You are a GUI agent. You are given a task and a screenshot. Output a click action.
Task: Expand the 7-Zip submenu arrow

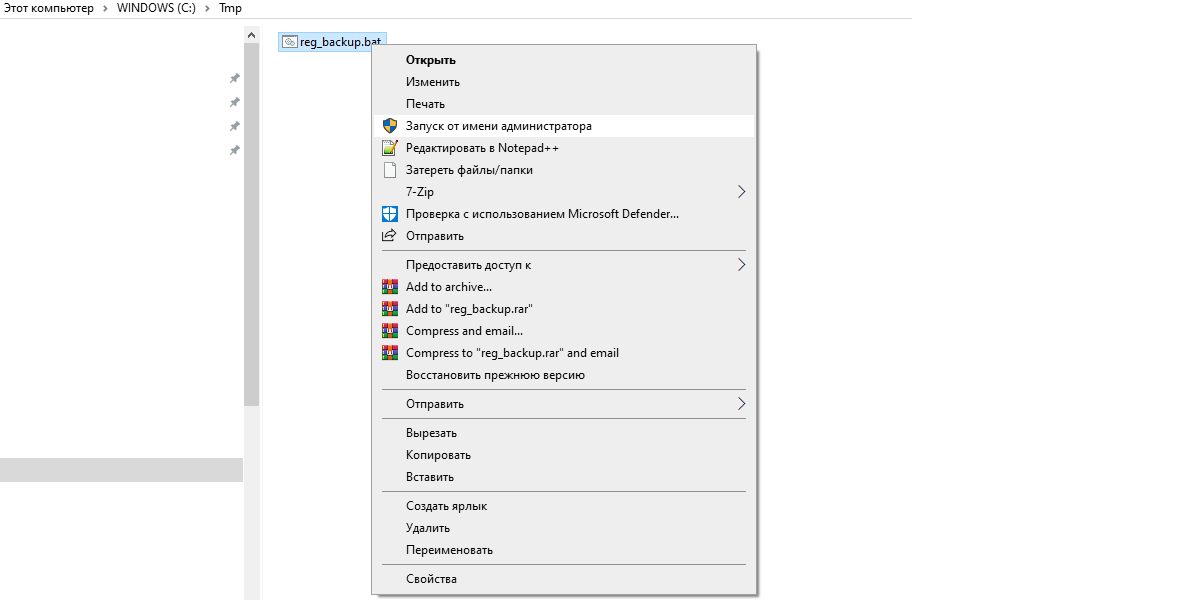tap(741, 192)
